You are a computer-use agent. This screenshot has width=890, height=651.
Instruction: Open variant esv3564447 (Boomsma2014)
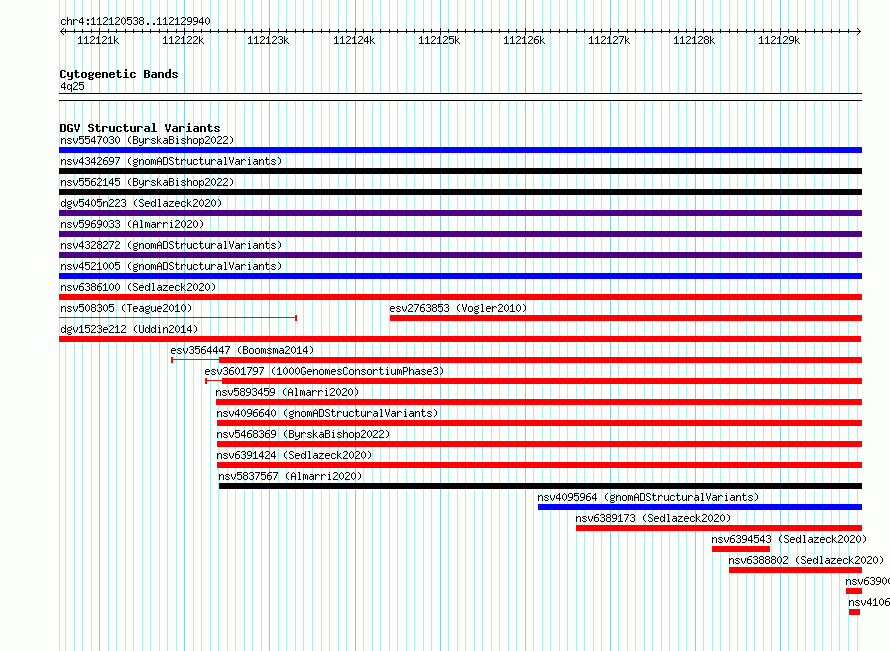[242, 350]
